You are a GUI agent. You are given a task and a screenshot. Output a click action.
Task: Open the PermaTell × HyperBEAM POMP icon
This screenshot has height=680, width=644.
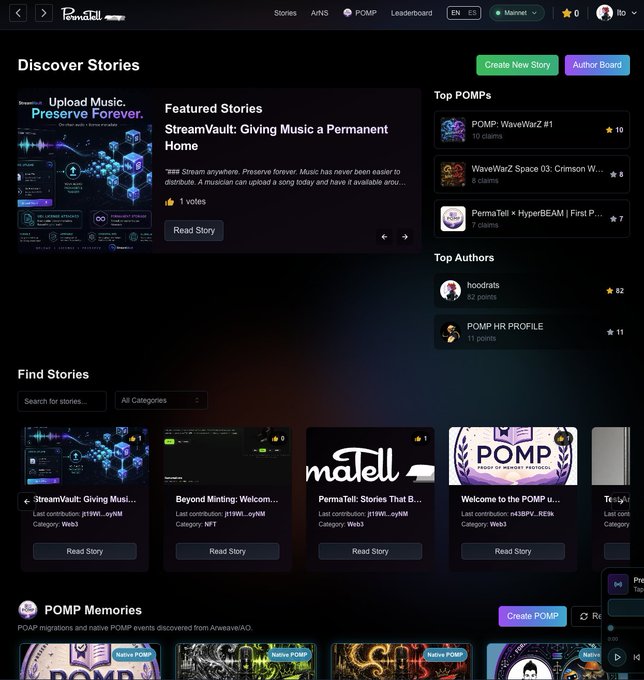pos(453,219)
